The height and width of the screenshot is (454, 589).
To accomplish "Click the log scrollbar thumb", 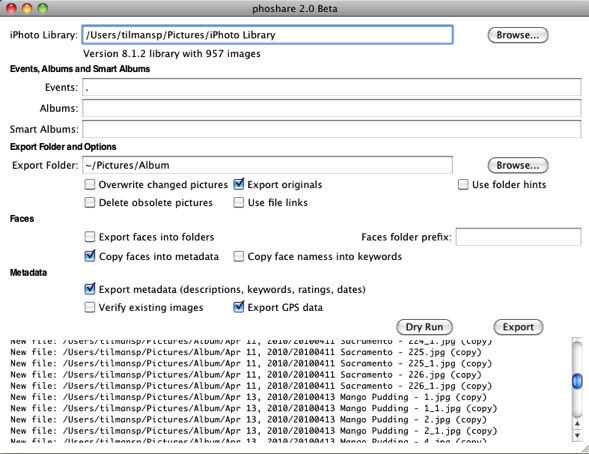I will (x=577, y=381).
